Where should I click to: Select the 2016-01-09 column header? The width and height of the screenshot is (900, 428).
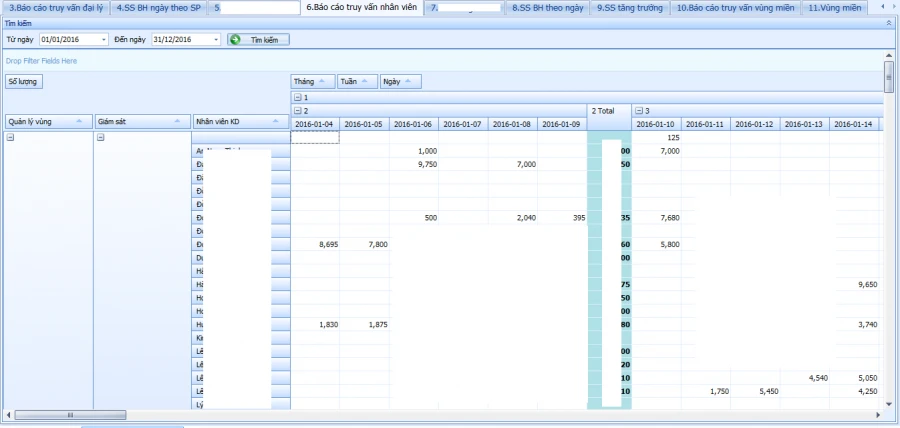pos(562,124)
